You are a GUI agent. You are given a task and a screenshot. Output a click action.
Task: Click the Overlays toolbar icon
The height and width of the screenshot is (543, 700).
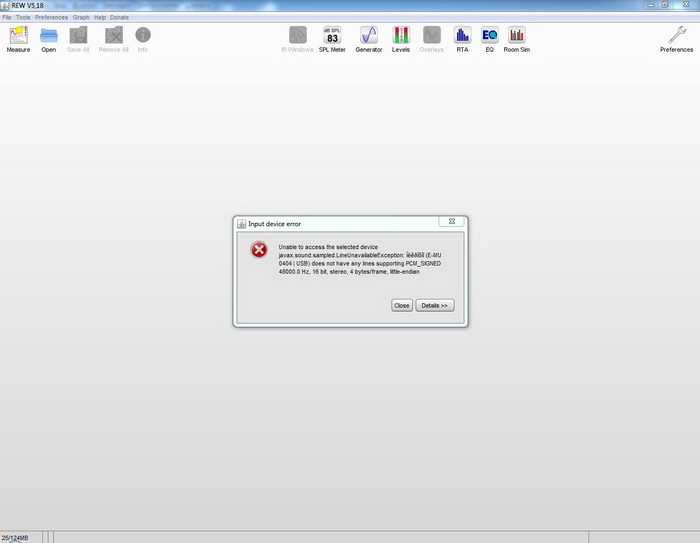431,38
